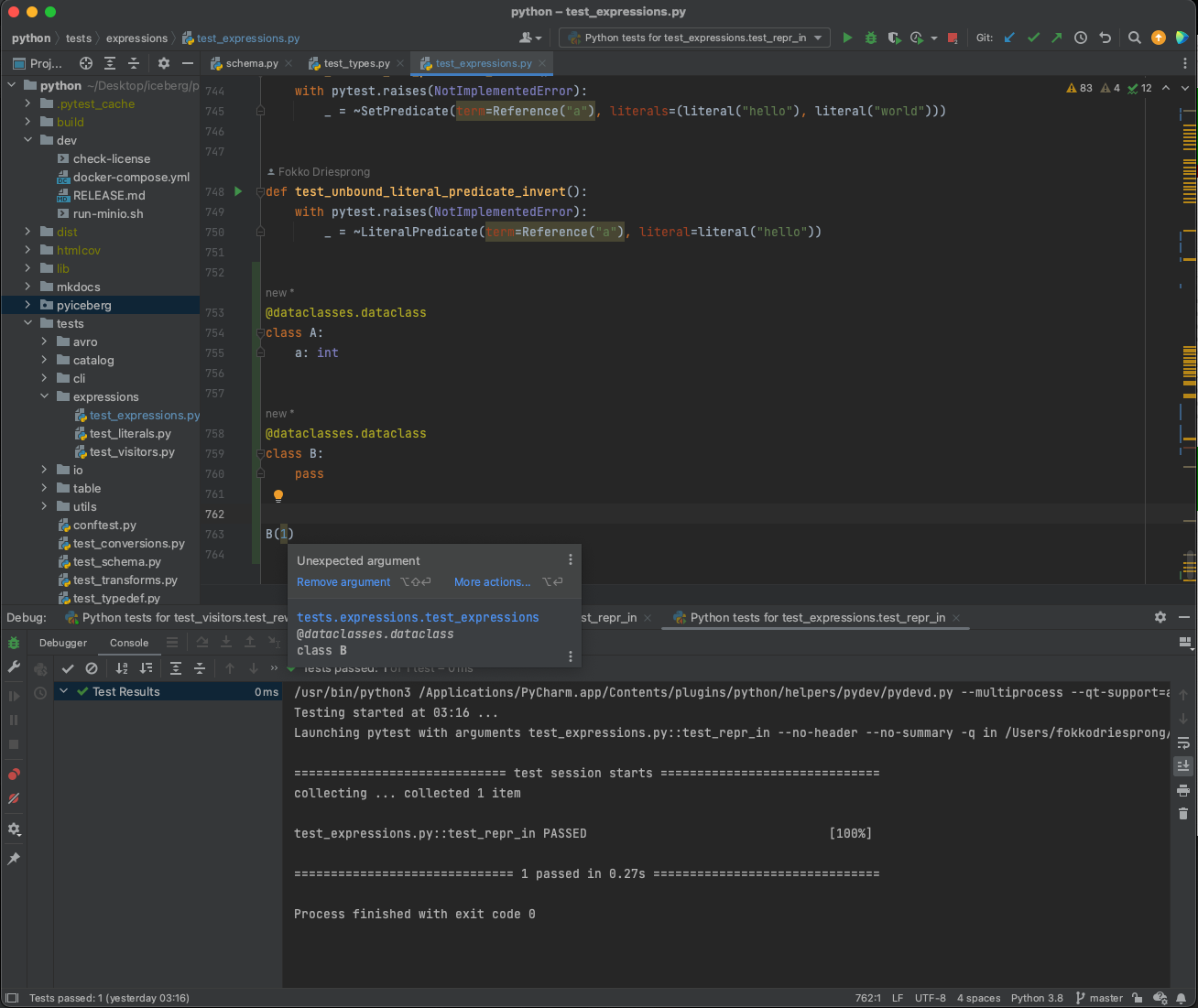Expand all test results
Viewport: 1198px width, 1008px height.
pyautogui.click(x=176, y=667)
